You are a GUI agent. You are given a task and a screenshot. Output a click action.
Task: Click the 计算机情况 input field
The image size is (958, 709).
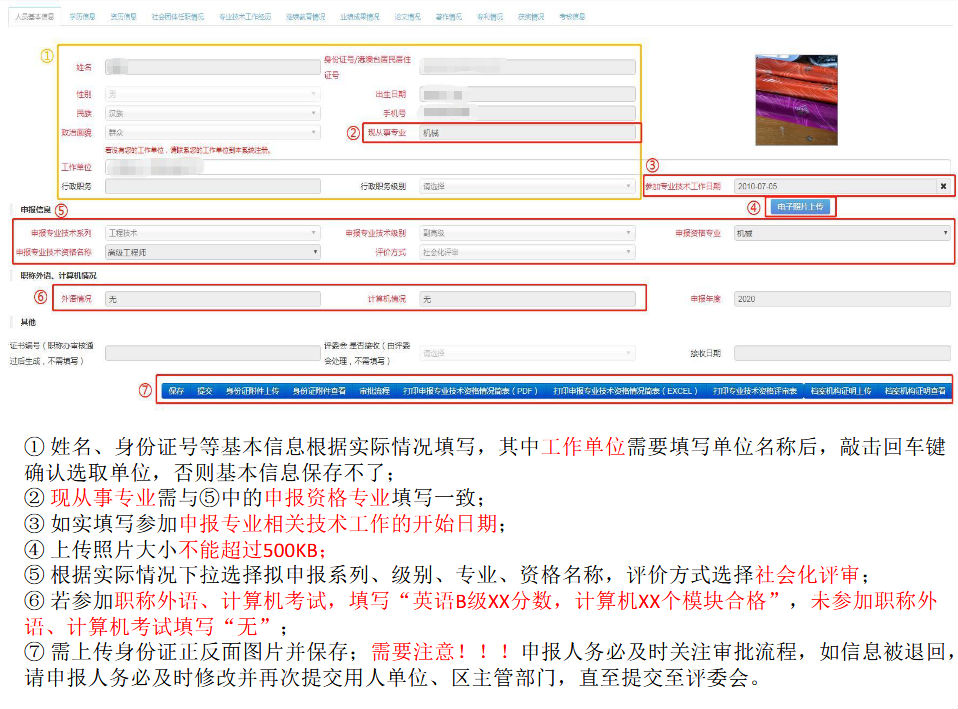527,299
